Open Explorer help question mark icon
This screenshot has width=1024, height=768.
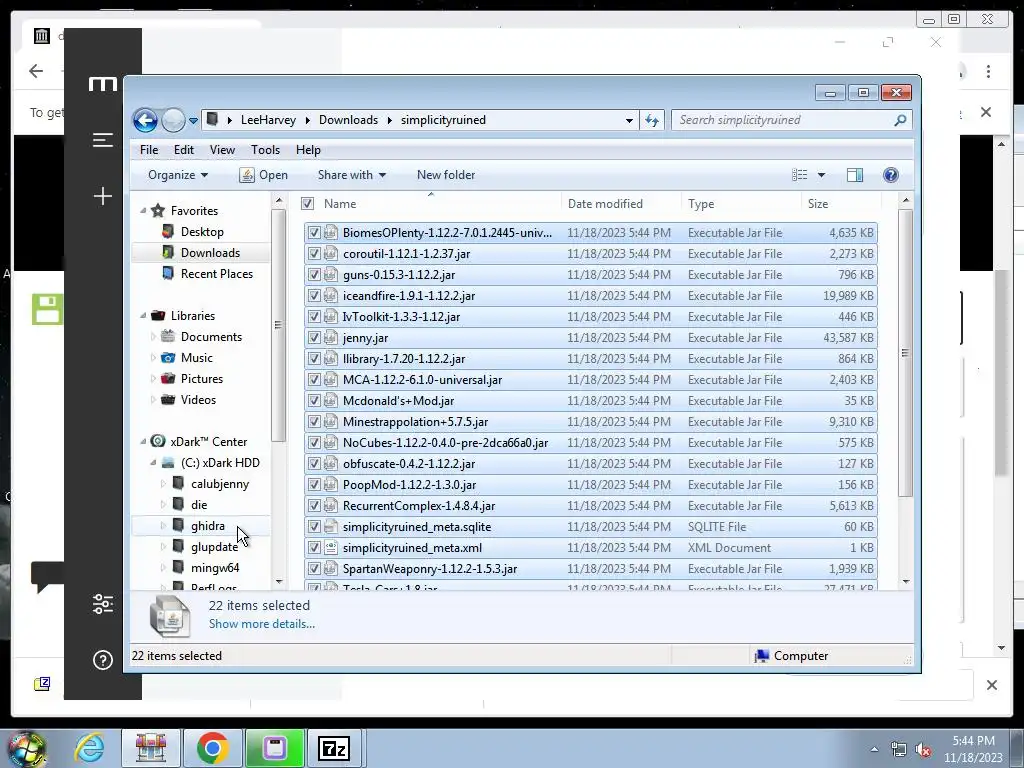pos(891,175)
